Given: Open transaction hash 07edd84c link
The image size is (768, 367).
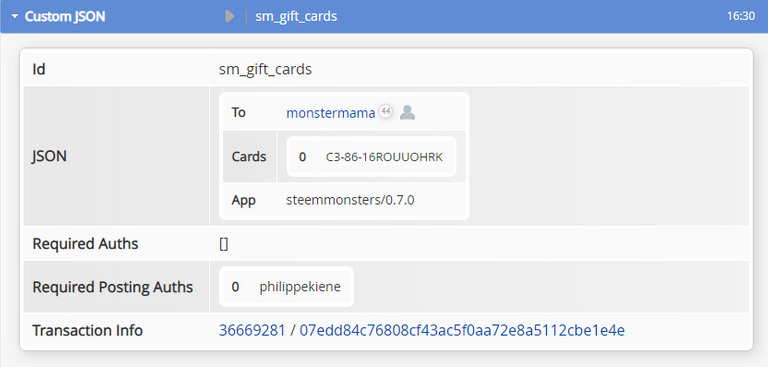Looking at the screenshot, I should point(462,331).
